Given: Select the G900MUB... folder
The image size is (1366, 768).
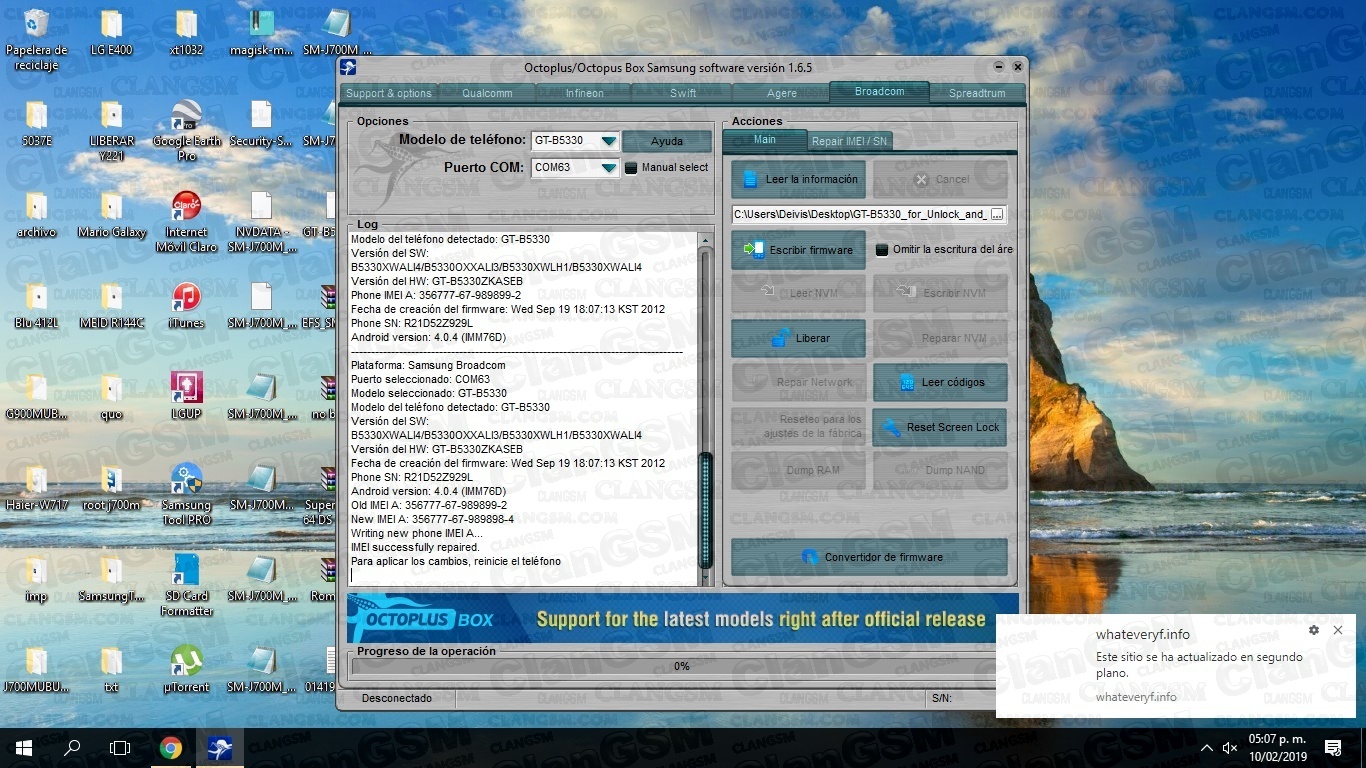Looking at the screenshot, I should pyautogui.click(x=36, y=396).
